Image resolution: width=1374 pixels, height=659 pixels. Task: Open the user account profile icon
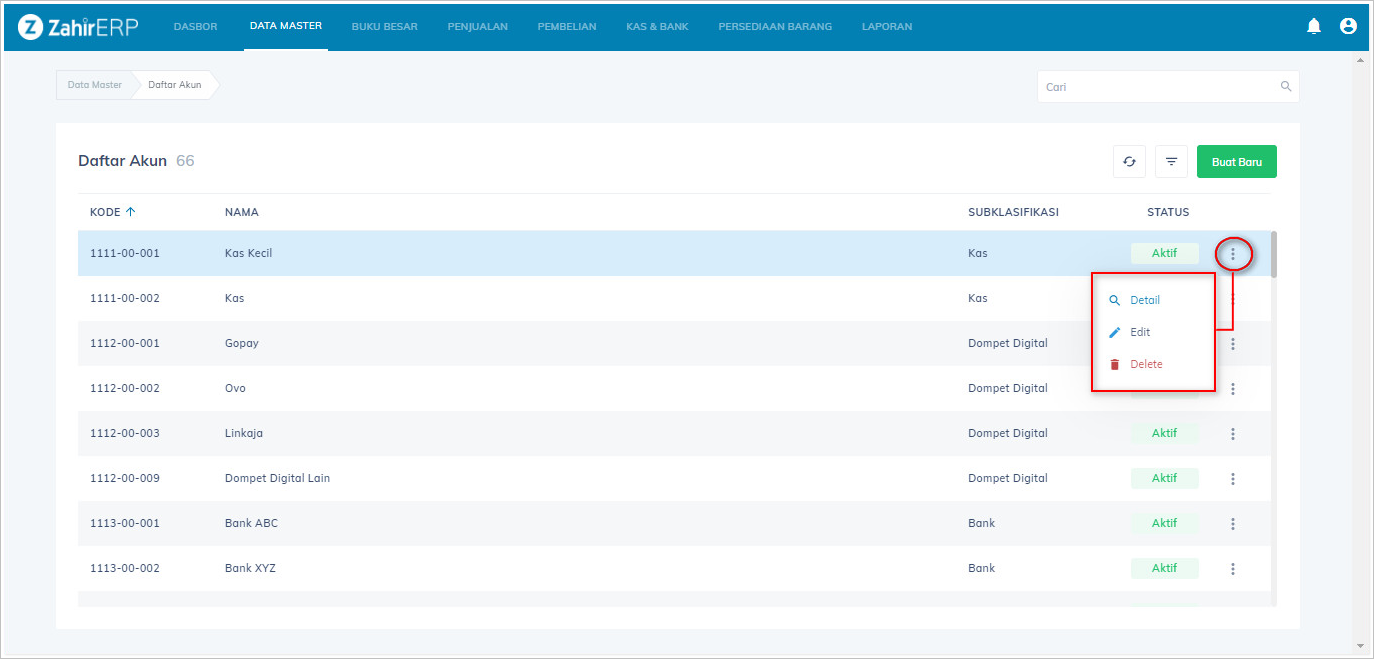point(1348,27)
